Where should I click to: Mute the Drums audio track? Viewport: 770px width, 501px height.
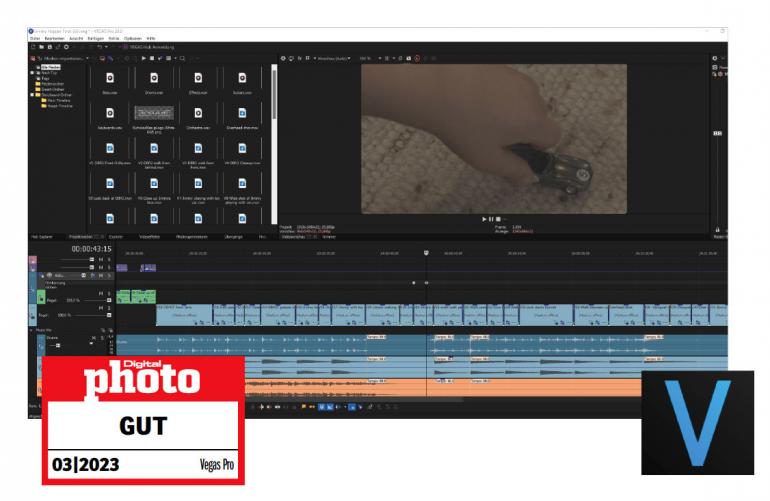[94, 338]
